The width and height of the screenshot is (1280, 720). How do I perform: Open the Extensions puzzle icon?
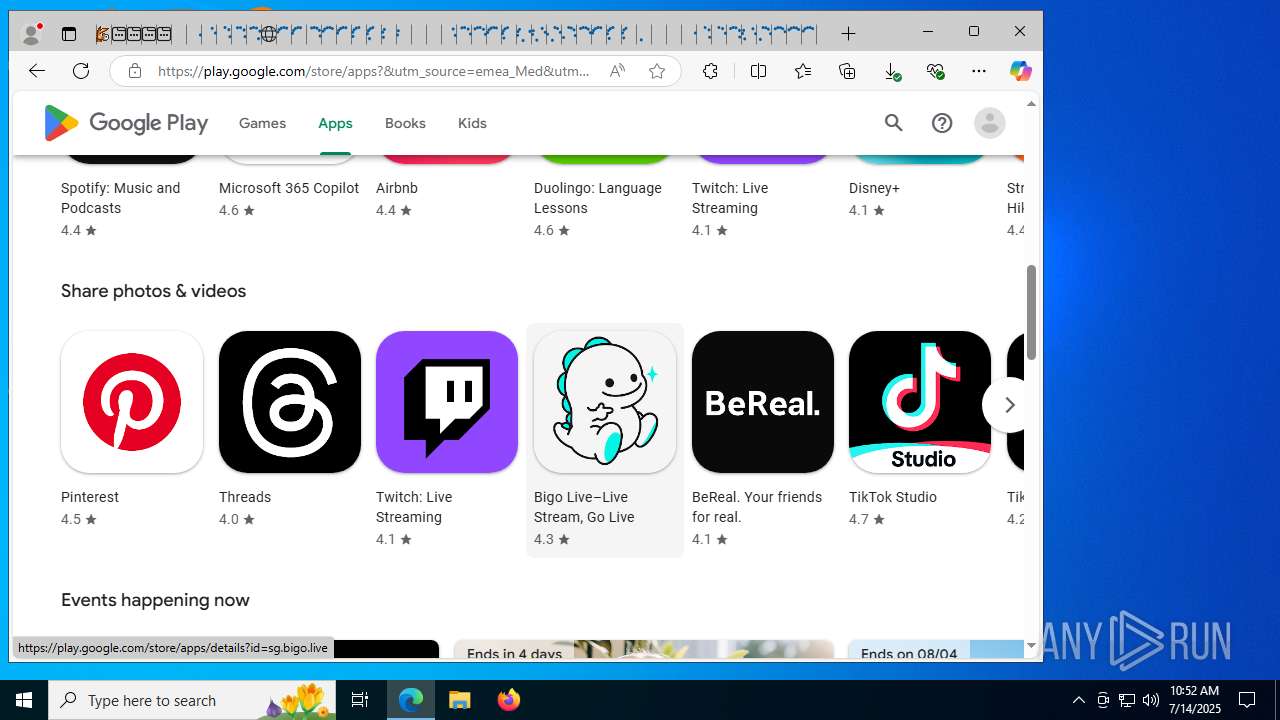pos(710,71)
